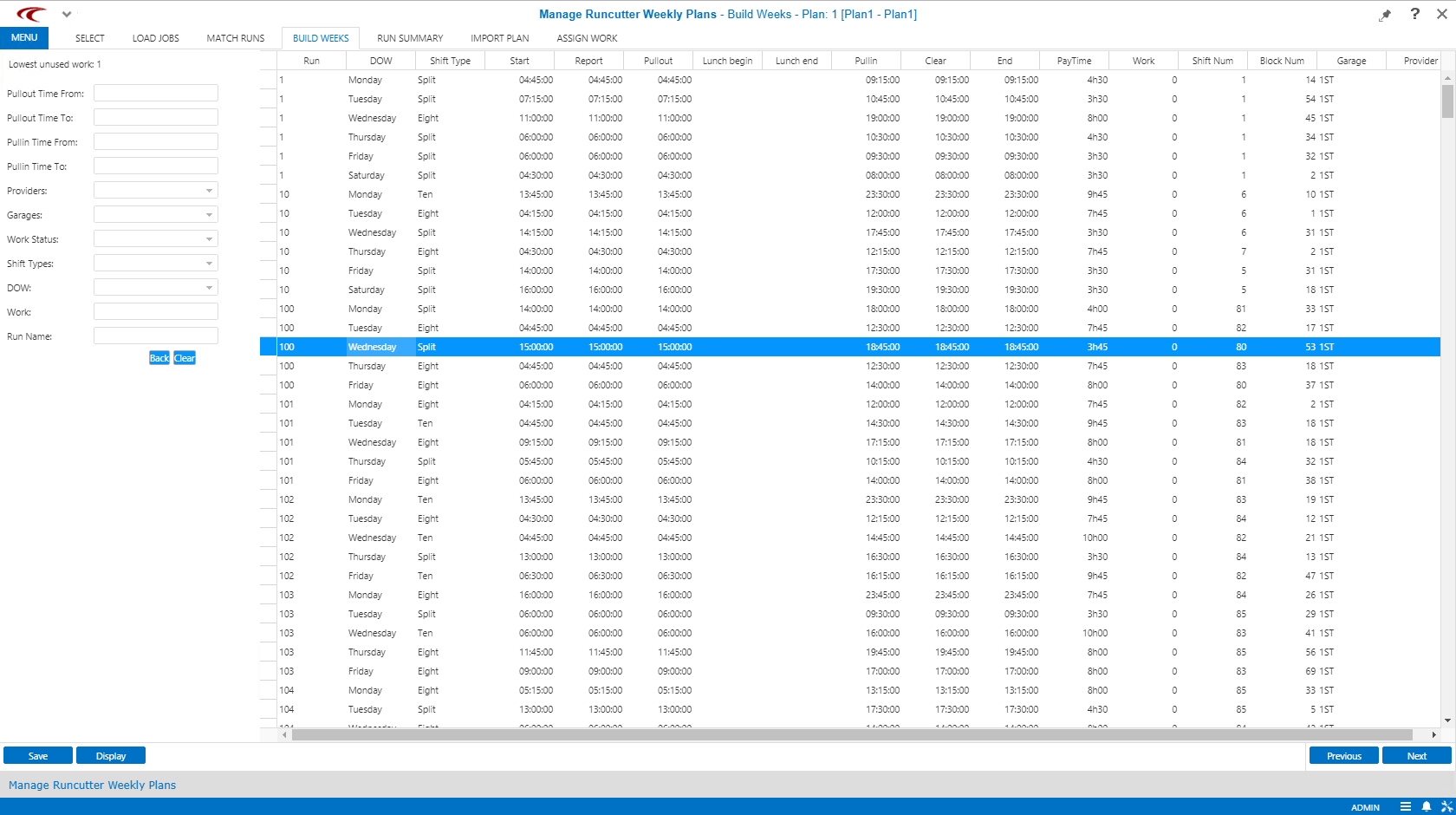Open the tools icon in the bottom-right corner
Screen dimensions: 1456x815
pos(1446,807)
